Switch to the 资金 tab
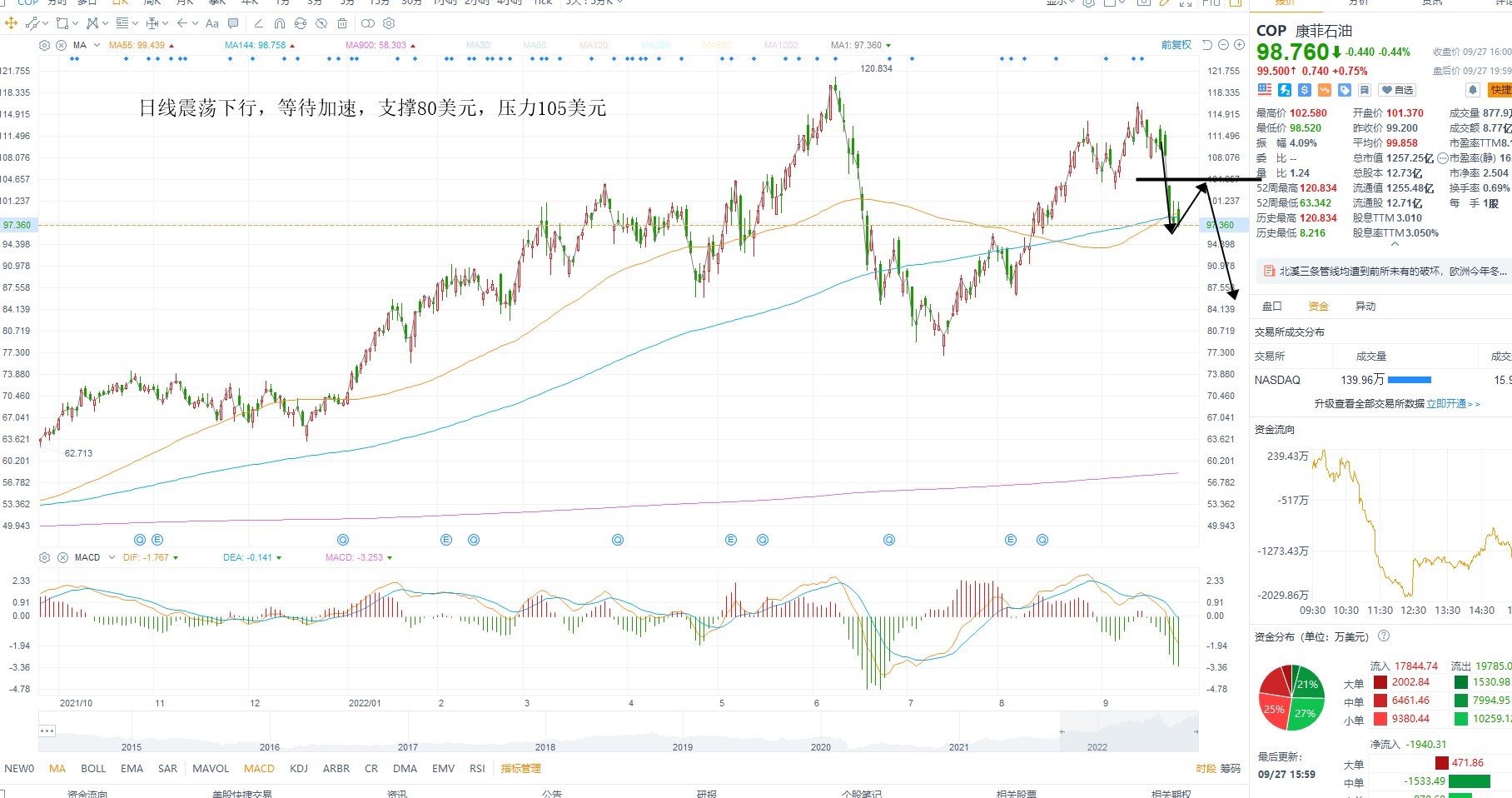Image resolution: width=1512 pixels, height=798 pixels. (x=1319, y=307)
